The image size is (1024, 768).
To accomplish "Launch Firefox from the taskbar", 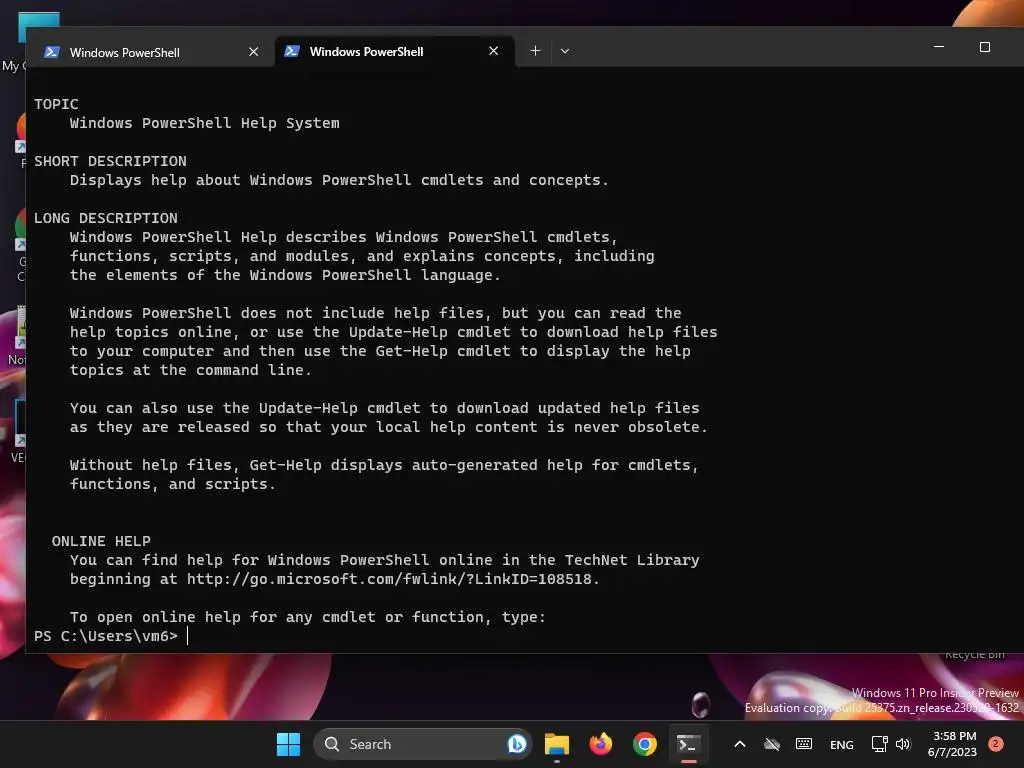I will (601, 744).
